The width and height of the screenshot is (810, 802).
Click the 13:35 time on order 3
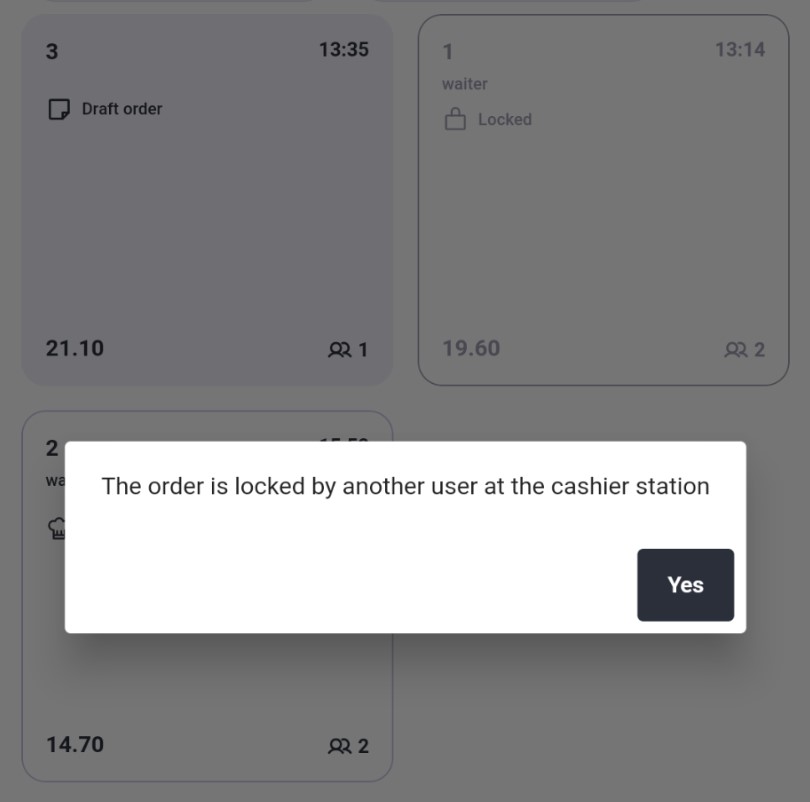(344, 50)
